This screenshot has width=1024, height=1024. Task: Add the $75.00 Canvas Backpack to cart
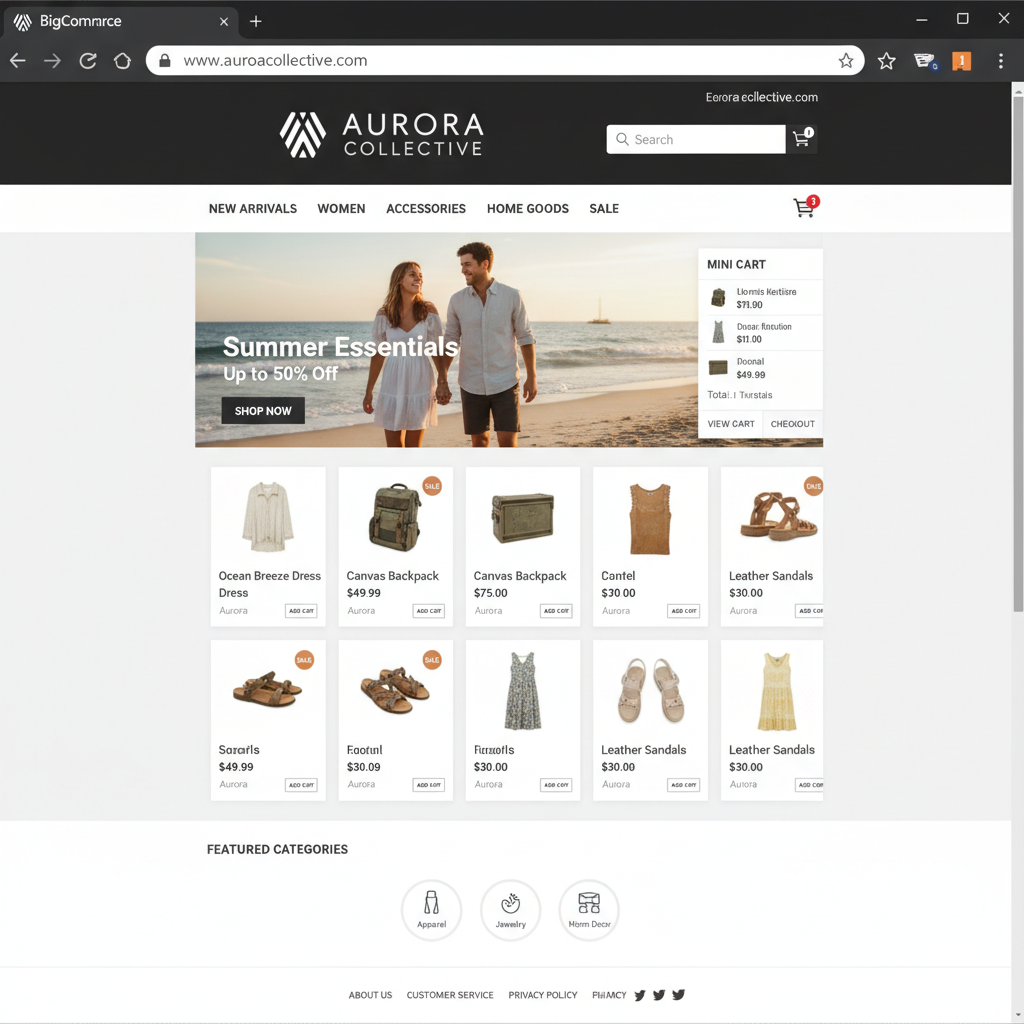tap(556, 611)
